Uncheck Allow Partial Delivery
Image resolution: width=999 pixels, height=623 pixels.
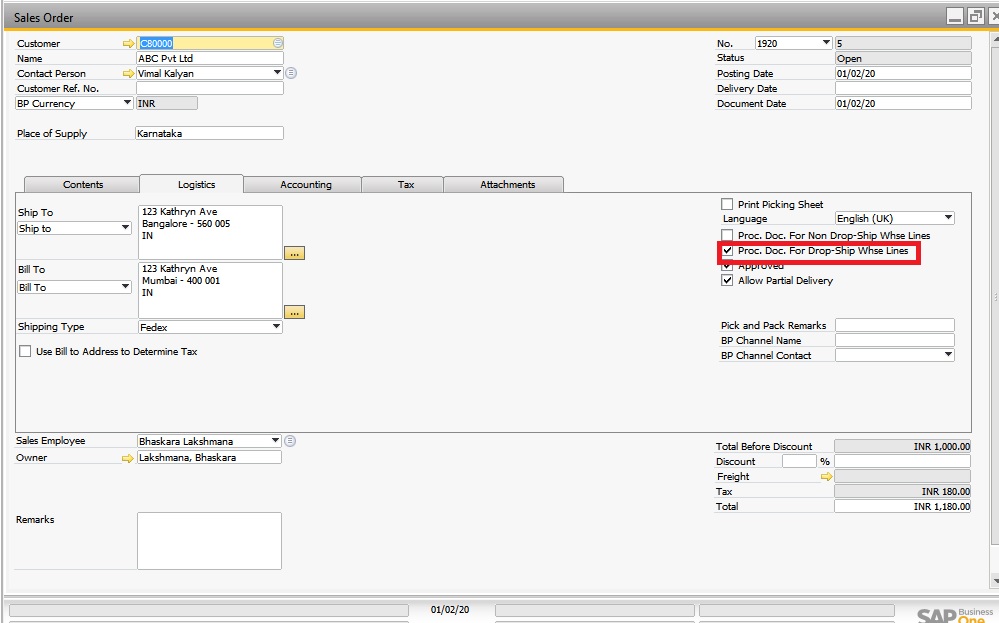pos(727,280)
